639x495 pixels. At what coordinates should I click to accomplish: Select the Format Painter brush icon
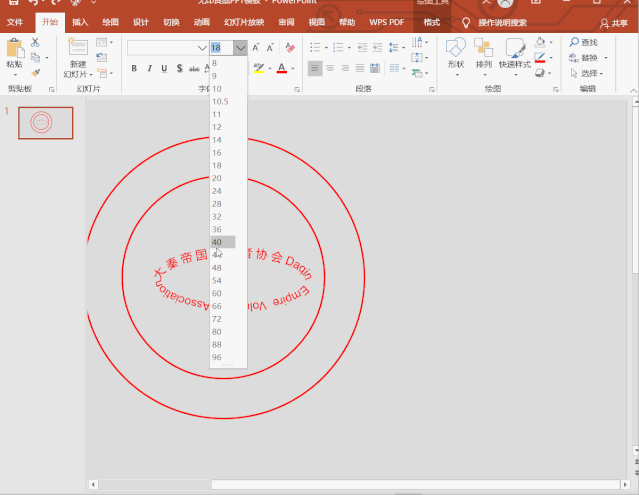pos(36,72)
